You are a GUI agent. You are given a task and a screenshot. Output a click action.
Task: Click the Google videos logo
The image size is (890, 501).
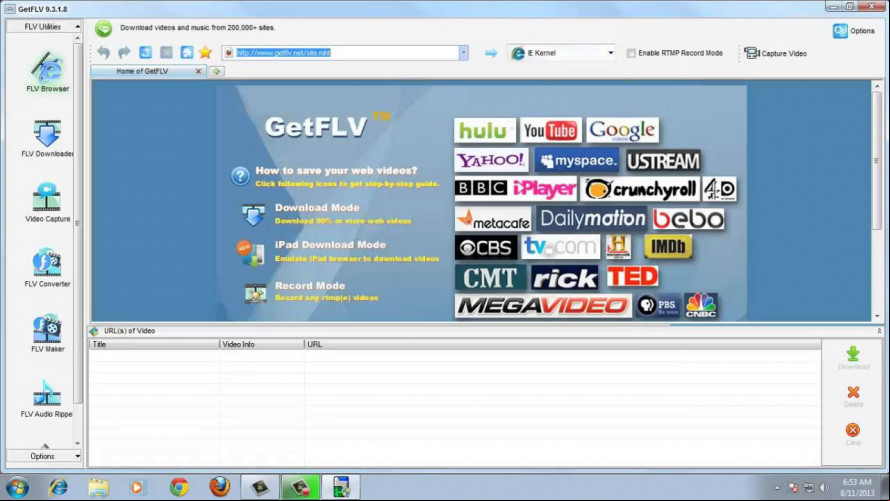tap(622, 130)
